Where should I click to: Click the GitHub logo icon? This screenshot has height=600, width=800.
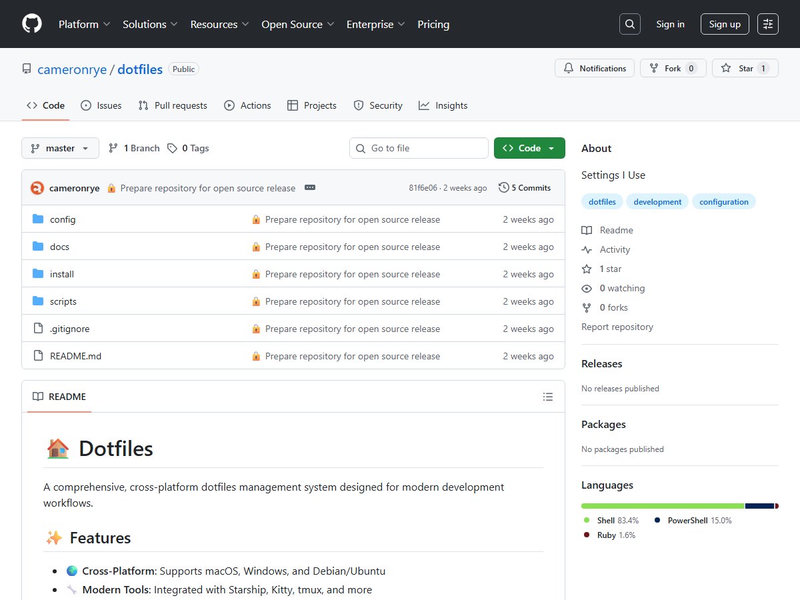click(x=32, y=24)
